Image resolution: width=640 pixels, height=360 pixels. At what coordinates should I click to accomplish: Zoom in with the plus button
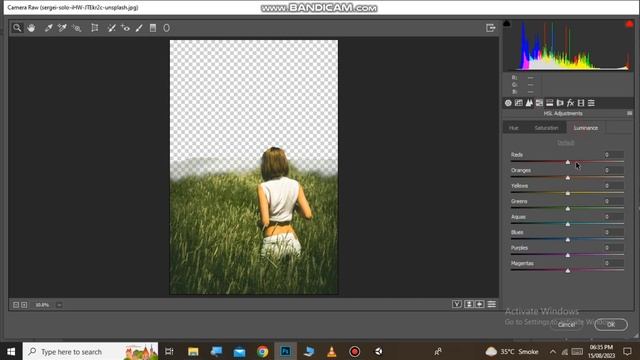[24, 305]
